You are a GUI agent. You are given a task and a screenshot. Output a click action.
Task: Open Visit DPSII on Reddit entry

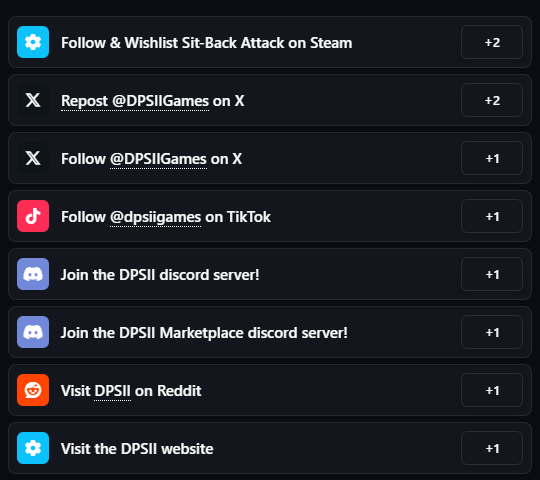tap(270, 390)
